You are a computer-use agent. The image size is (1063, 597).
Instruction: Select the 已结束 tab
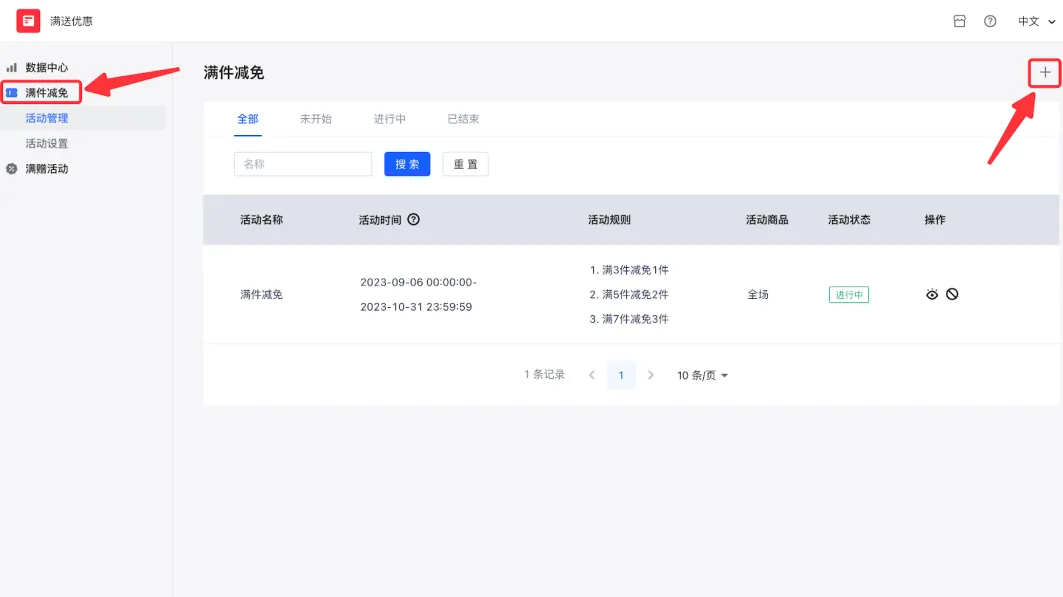click(x=463, y=119)
